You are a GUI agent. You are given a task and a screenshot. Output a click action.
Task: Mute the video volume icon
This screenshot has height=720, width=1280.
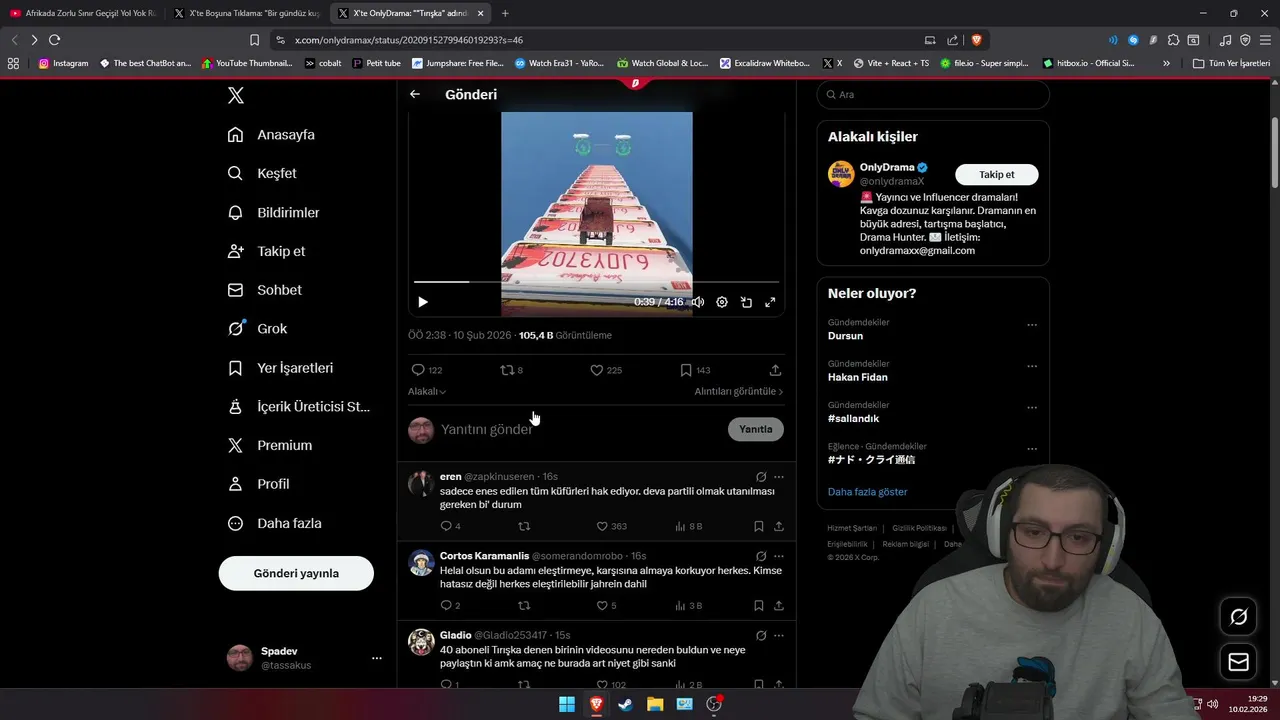point(698,302)
